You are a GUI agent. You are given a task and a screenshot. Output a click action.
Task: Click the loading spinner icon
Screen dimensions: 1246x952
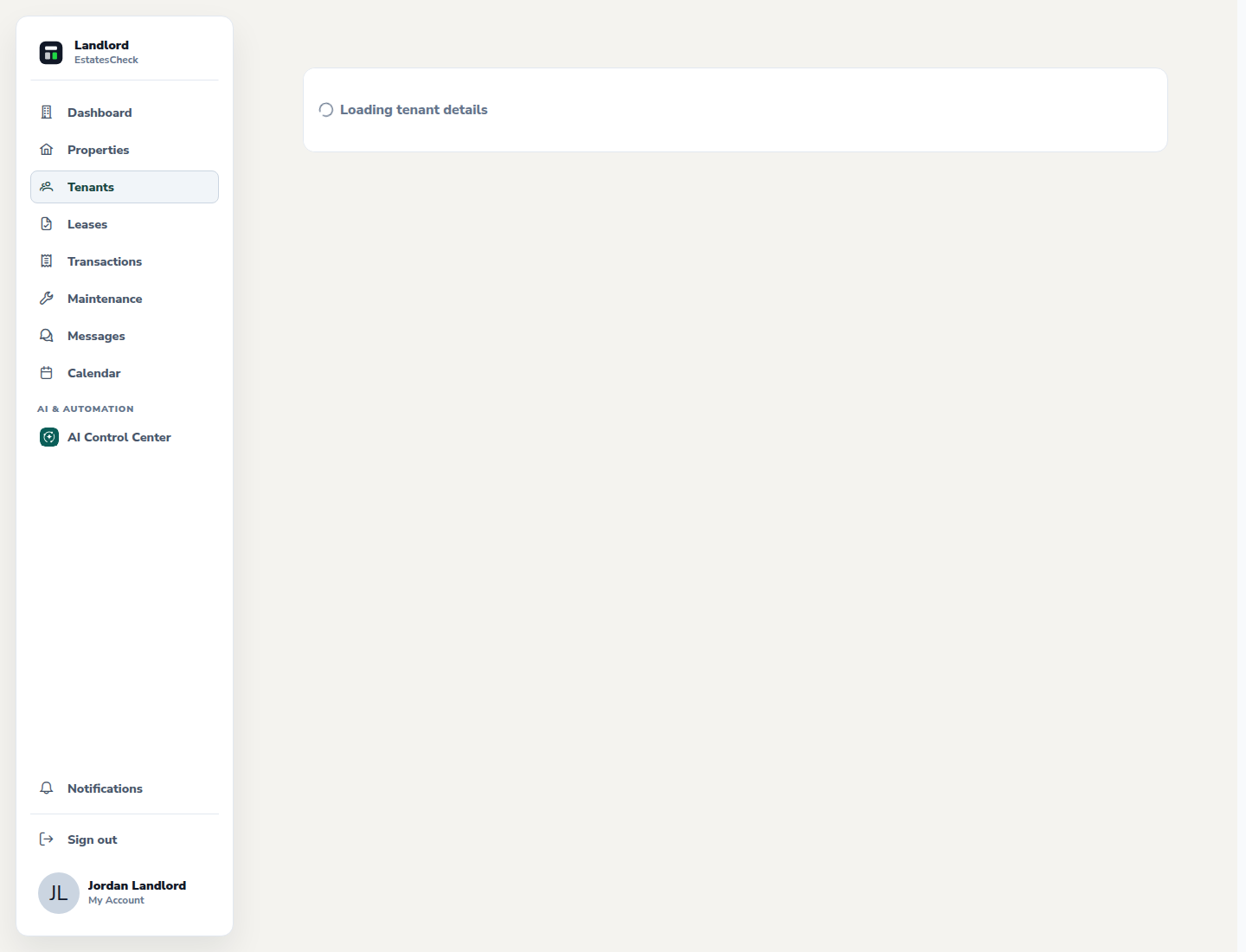point(326,110)
